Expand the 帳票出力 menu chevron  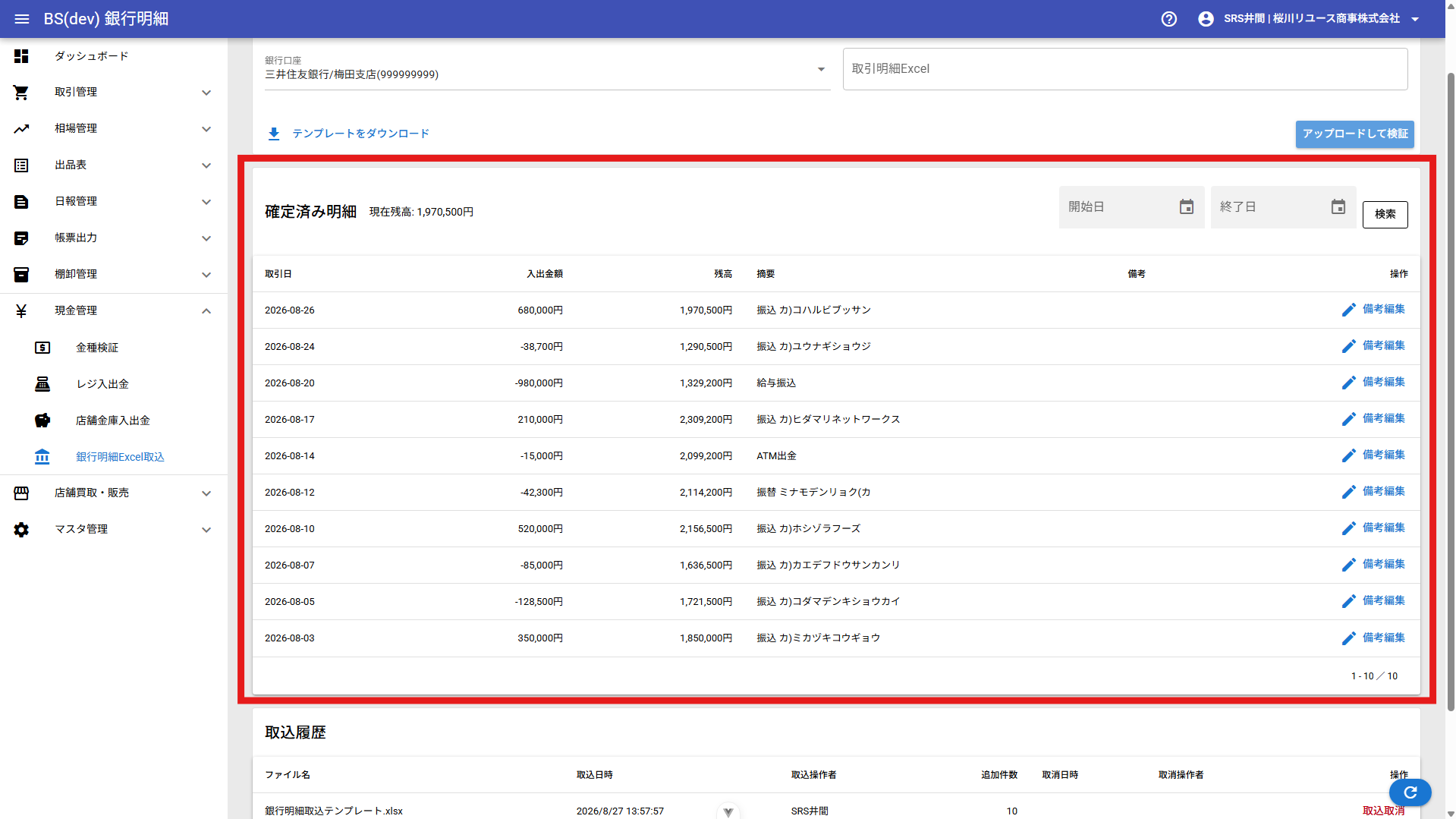[206, 238]
